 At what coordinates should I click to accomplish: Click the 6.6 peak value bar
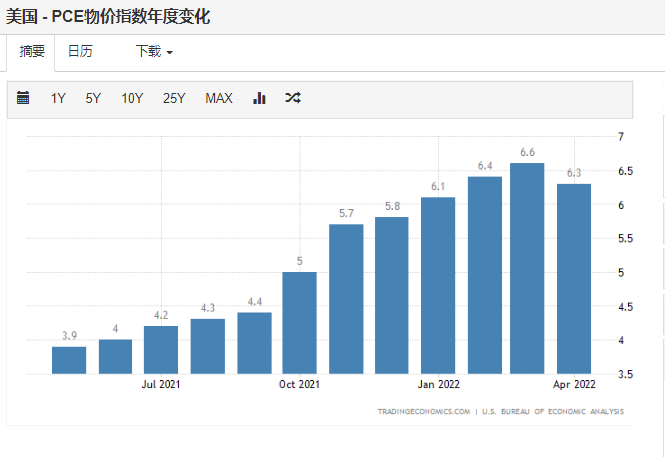tap(527, 268)
